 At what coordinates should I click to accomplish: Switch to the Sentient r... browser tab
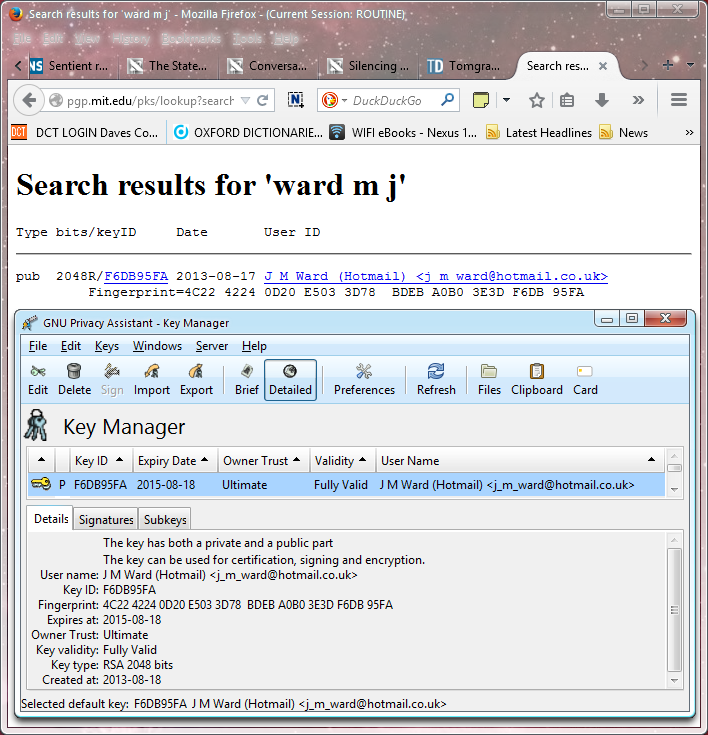[x=69, y=66]
